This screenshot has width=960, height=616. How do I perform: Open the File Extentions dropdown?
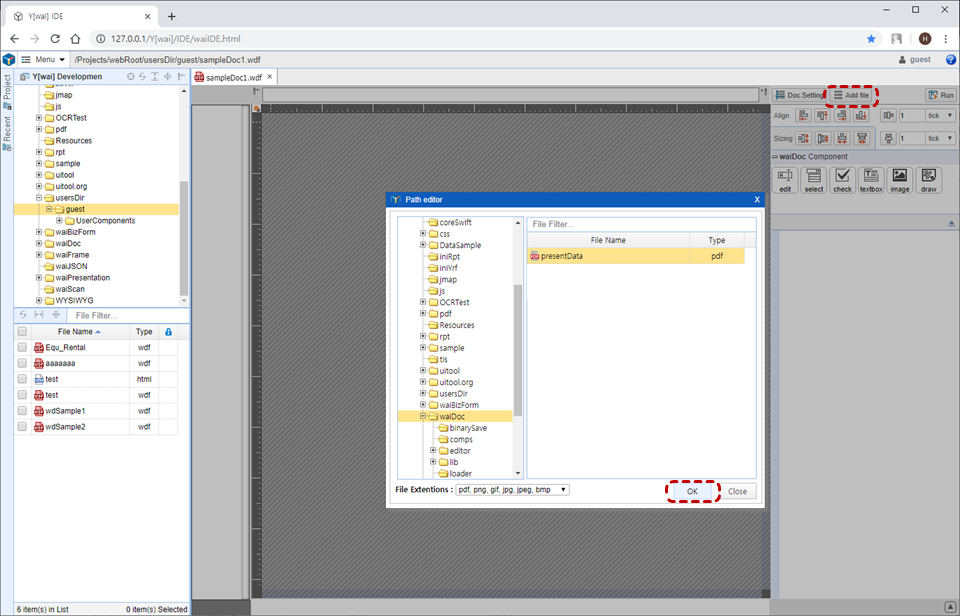pos(512,490)
